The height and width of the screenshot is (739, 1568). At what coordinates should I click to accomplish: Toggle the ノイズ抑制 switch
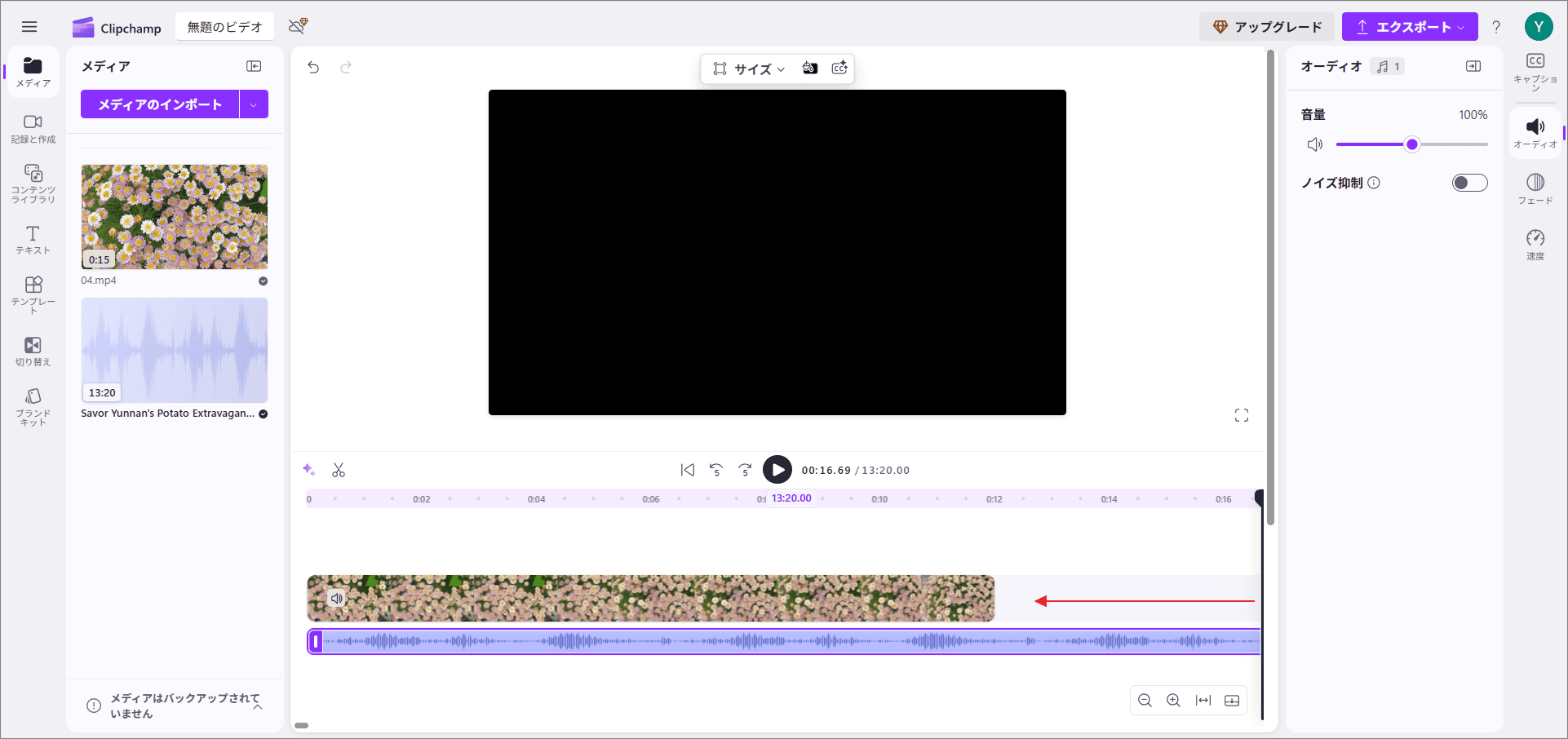pos(1470,183)
